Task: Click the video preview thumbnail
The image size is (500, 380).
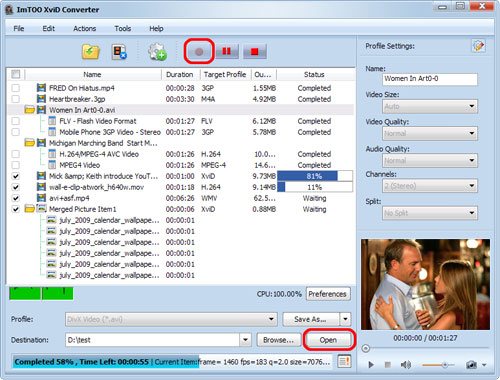Action: point(425,284)
